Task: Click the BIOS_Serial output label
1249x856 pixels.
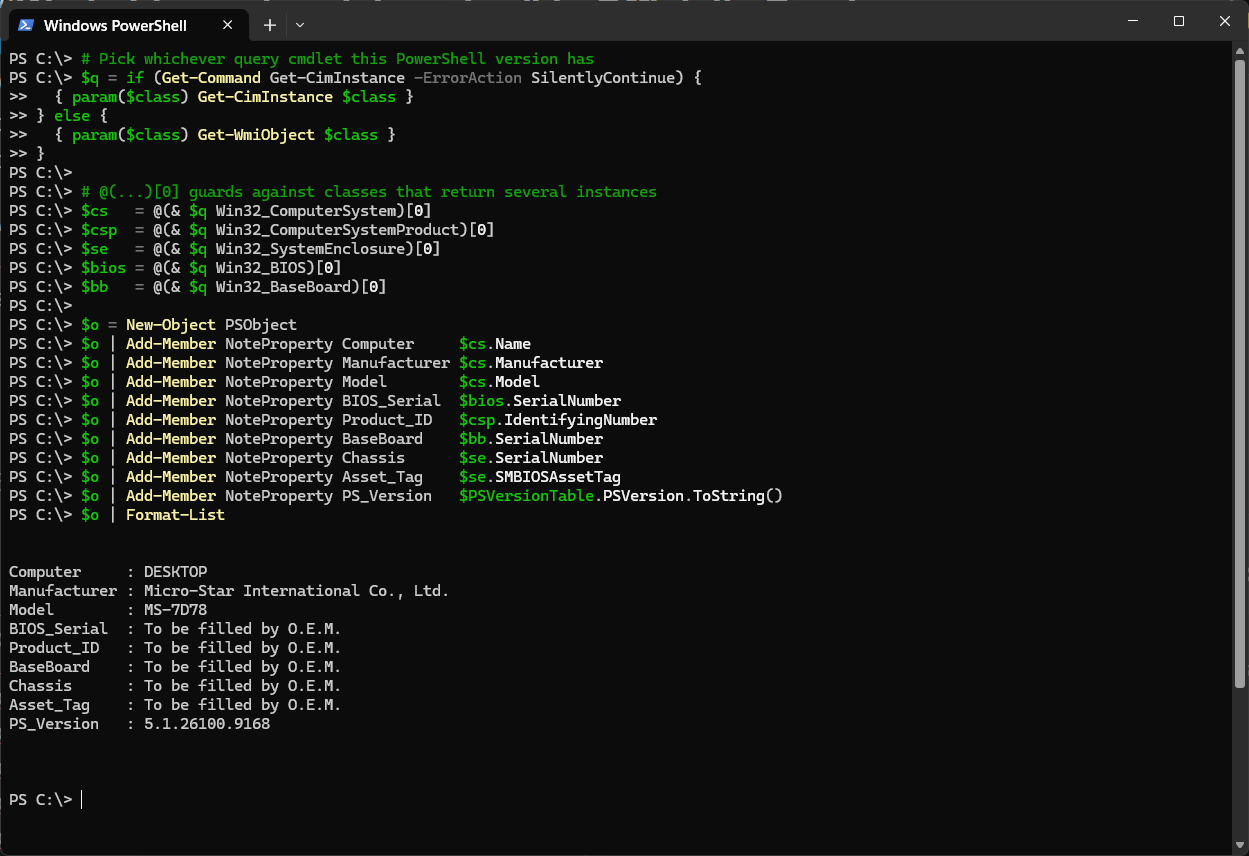Action: click(x=58, y=629)
